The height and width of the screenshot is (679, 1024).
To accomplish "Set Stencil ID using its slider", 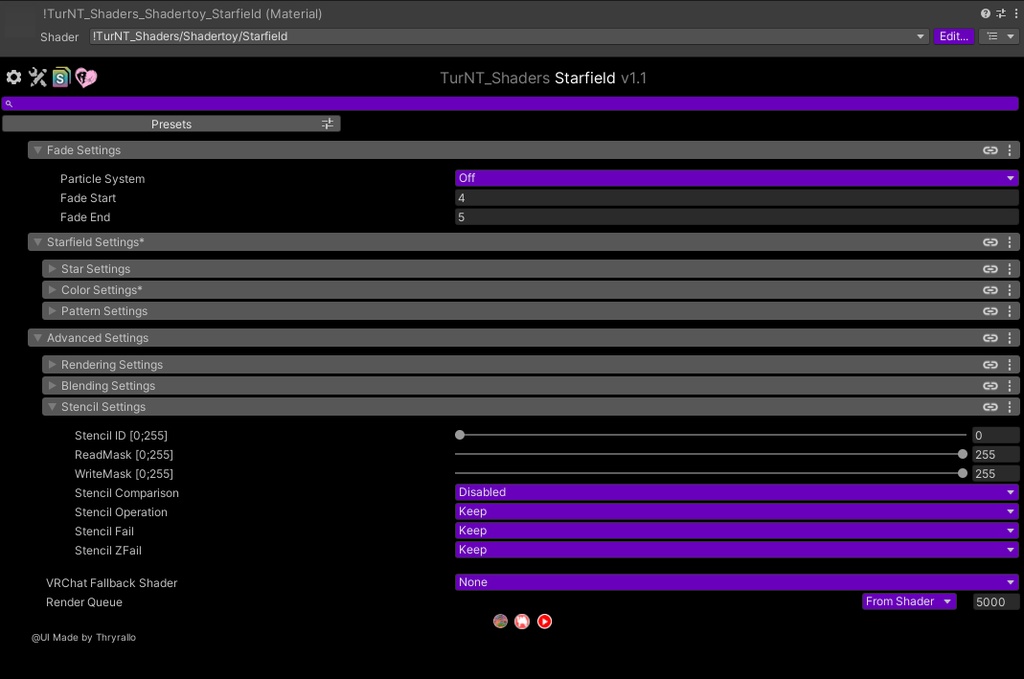I will coord(459,435).
